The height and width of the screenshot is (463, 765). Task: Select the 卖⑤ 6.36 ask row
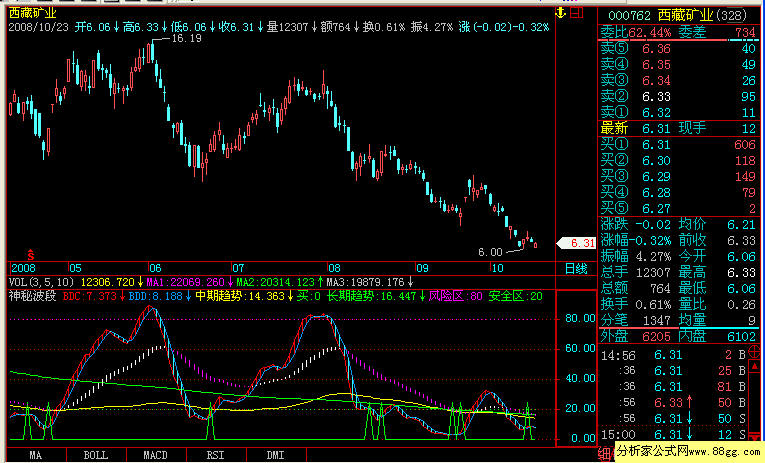coord(678,48)
